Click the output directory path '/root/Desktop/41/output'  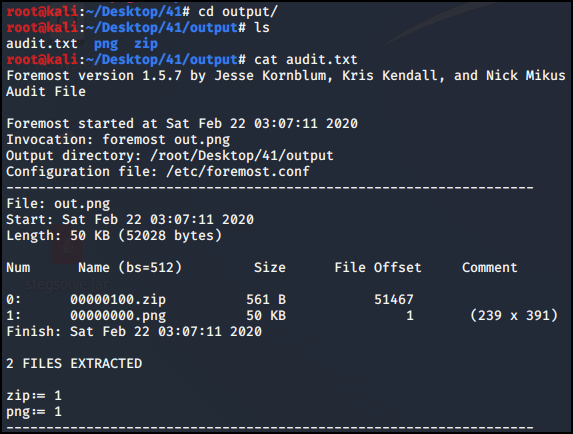242,156
